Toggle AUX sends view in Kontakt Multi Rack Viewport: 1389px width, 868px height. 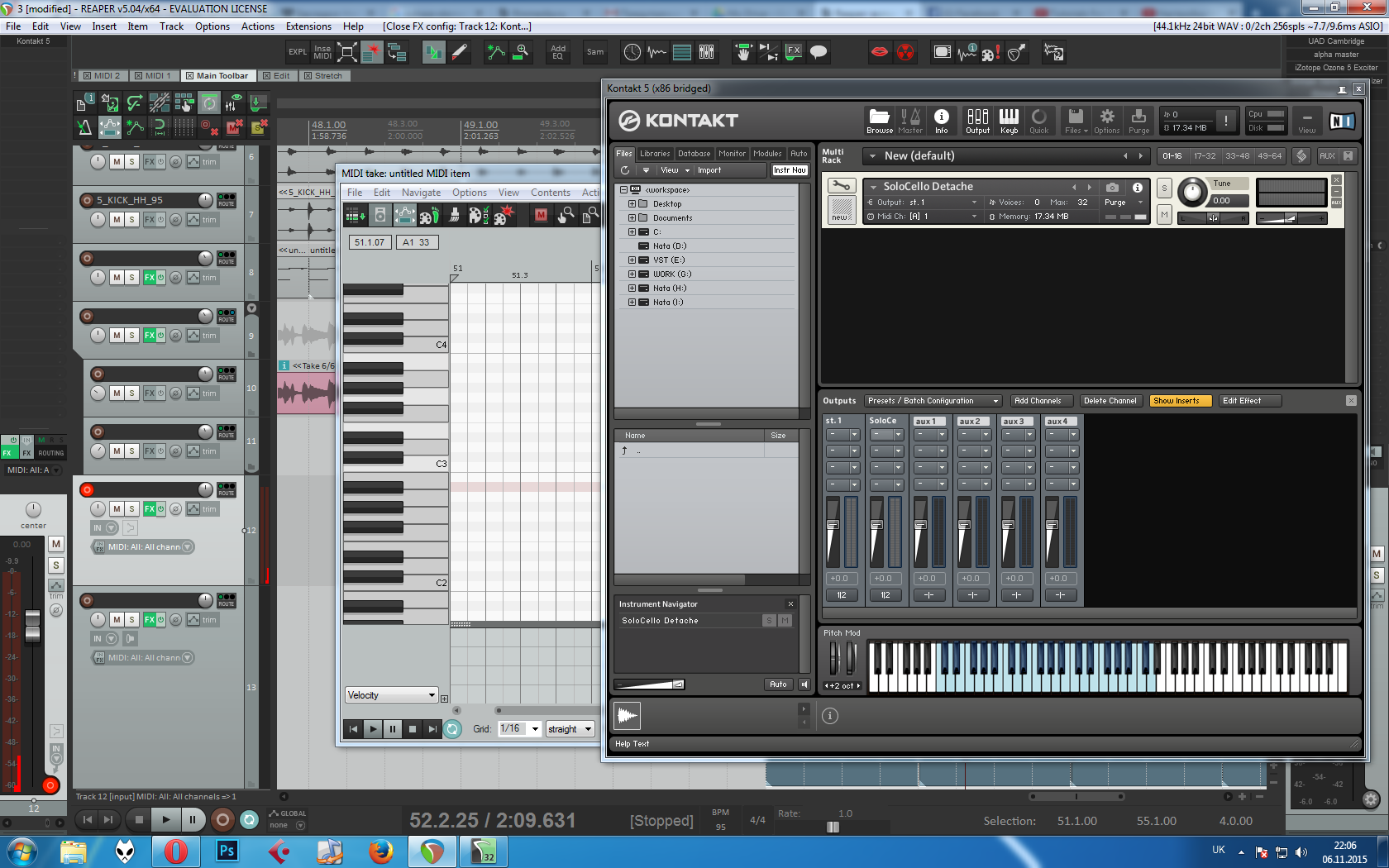[x=1327, y=155]
